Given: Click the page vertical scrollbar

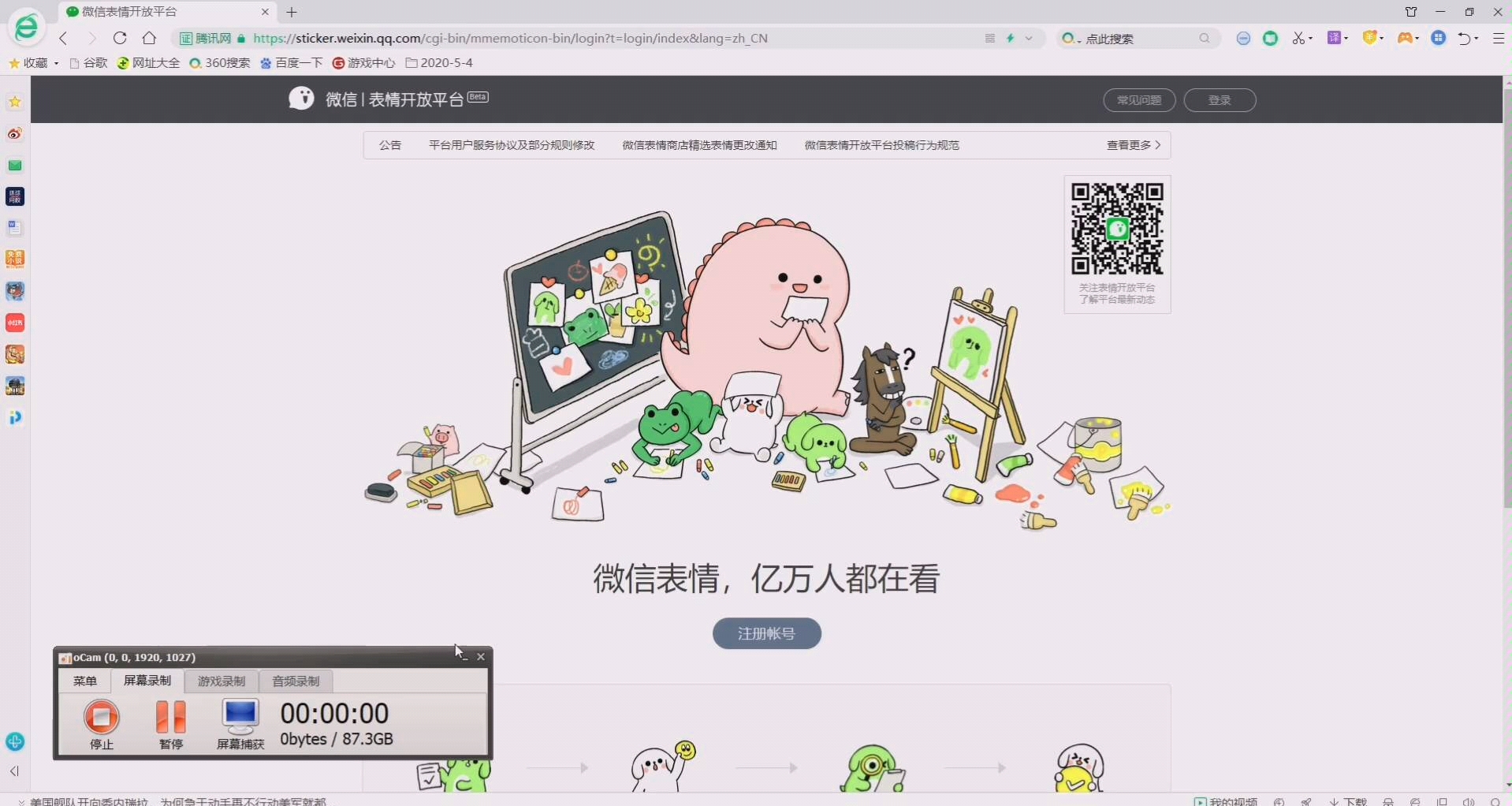Looking at the screenshot, I should click(1507, 297).
